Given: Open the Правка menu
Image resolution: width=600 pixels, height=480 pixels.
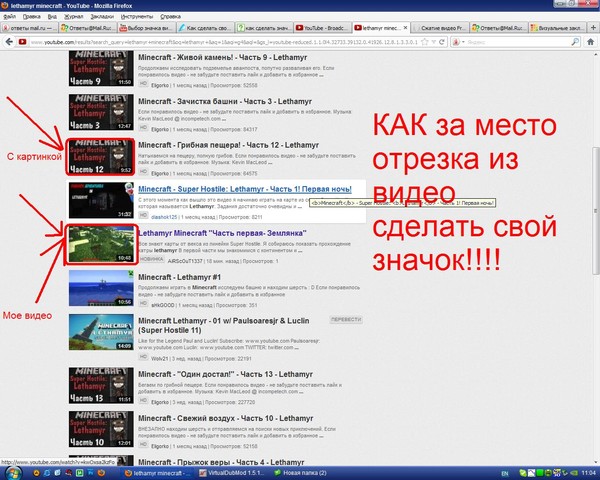Looking at the screenshot, I should (32, 16).
